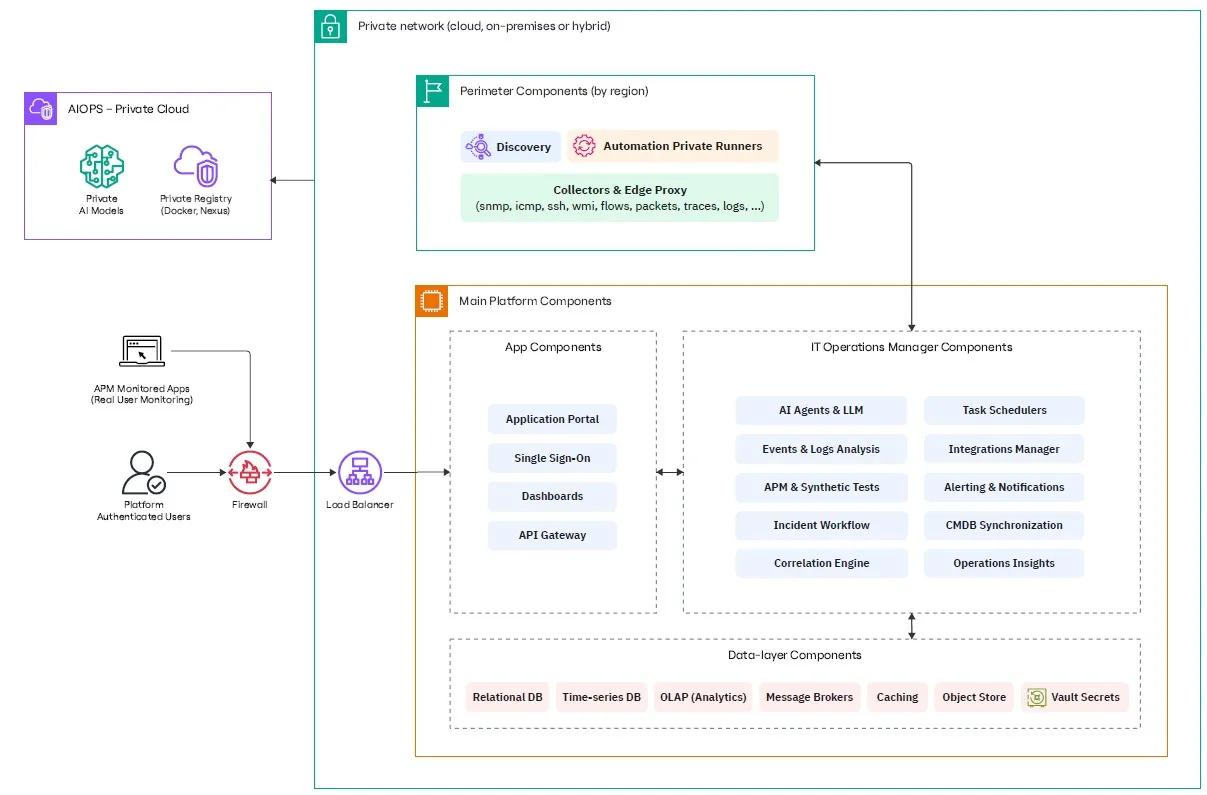Click the Relational DB box
Image resolution: width=1207 pixels, height=795 pixels.
[507, 697]
